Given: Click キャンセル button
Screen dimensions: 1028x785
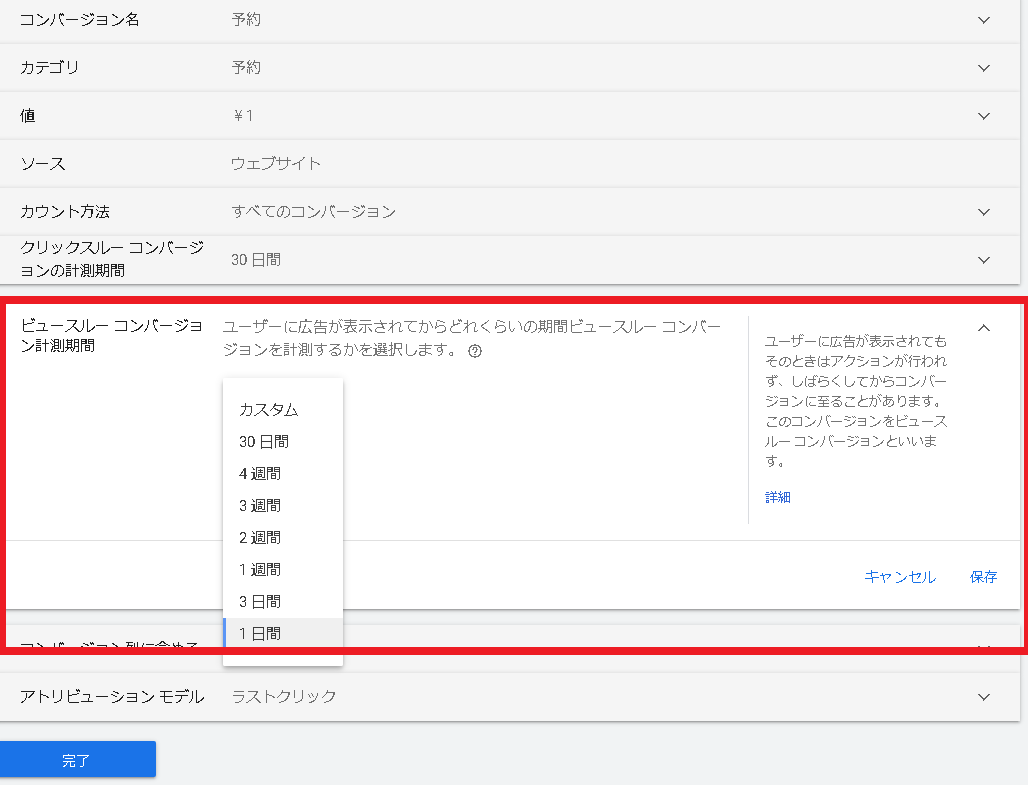Looking at the screenshot, I should (900, 577).
